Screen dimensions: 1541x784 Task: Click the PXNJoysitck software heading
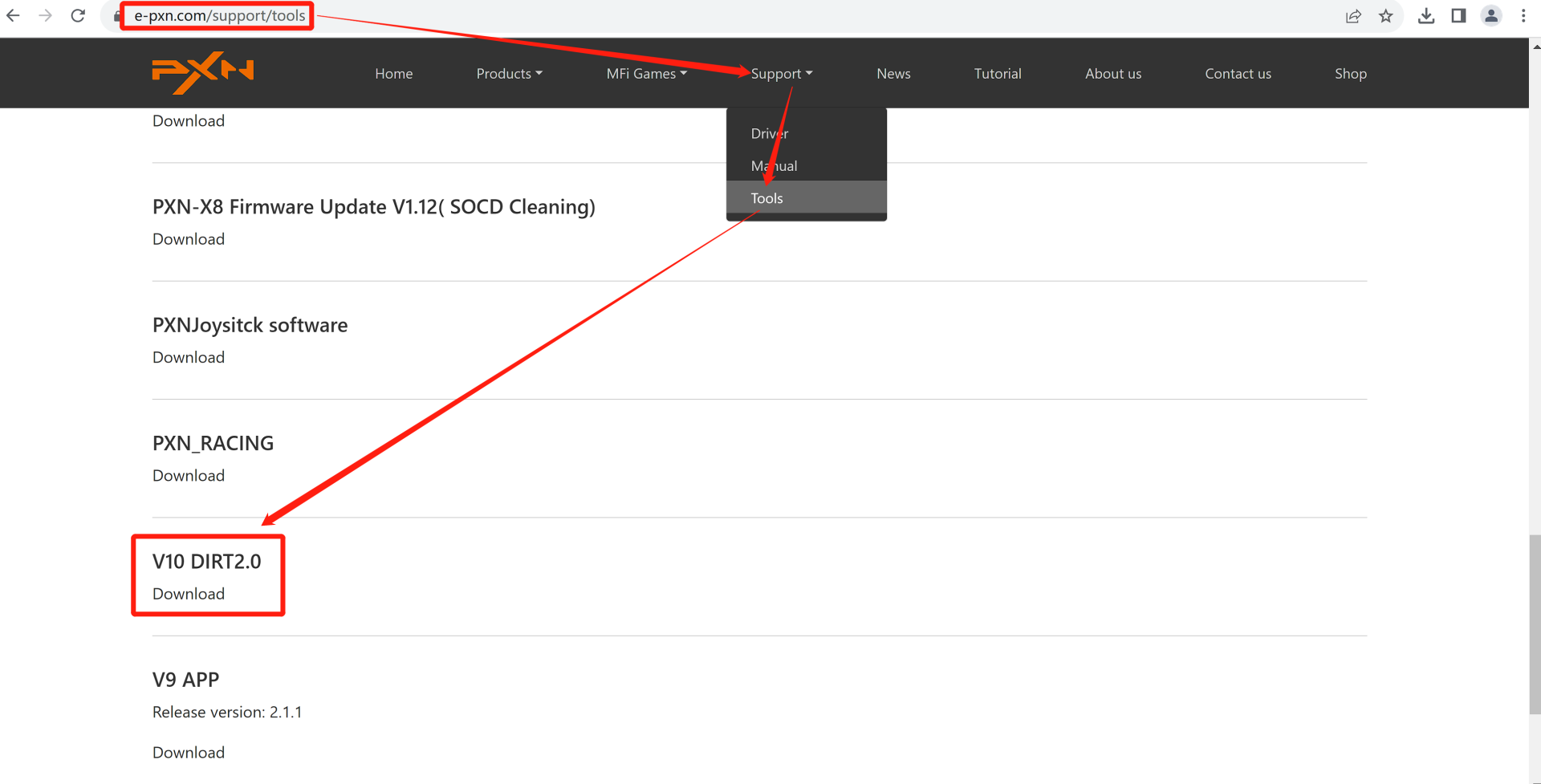point(250,325)
